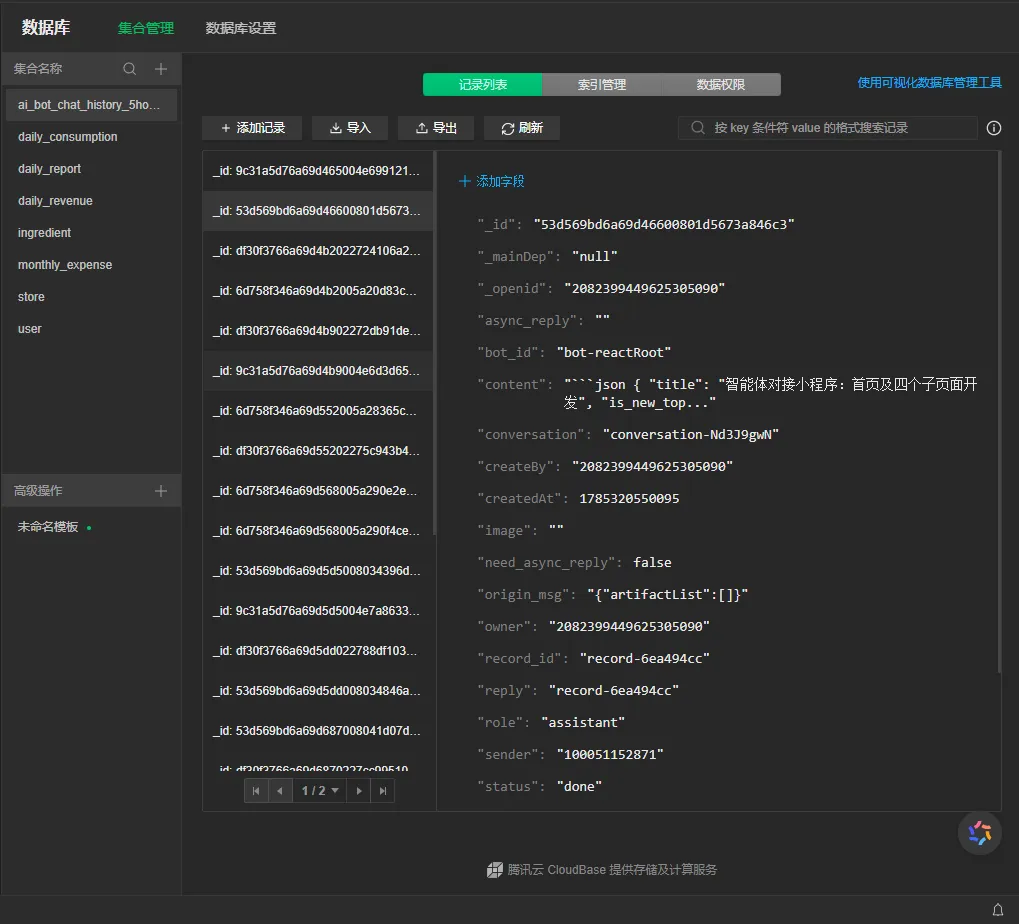Click the 刷新 button
Image resolution: width=1019 pixels, height=924 pixels.
click(522, 128)
